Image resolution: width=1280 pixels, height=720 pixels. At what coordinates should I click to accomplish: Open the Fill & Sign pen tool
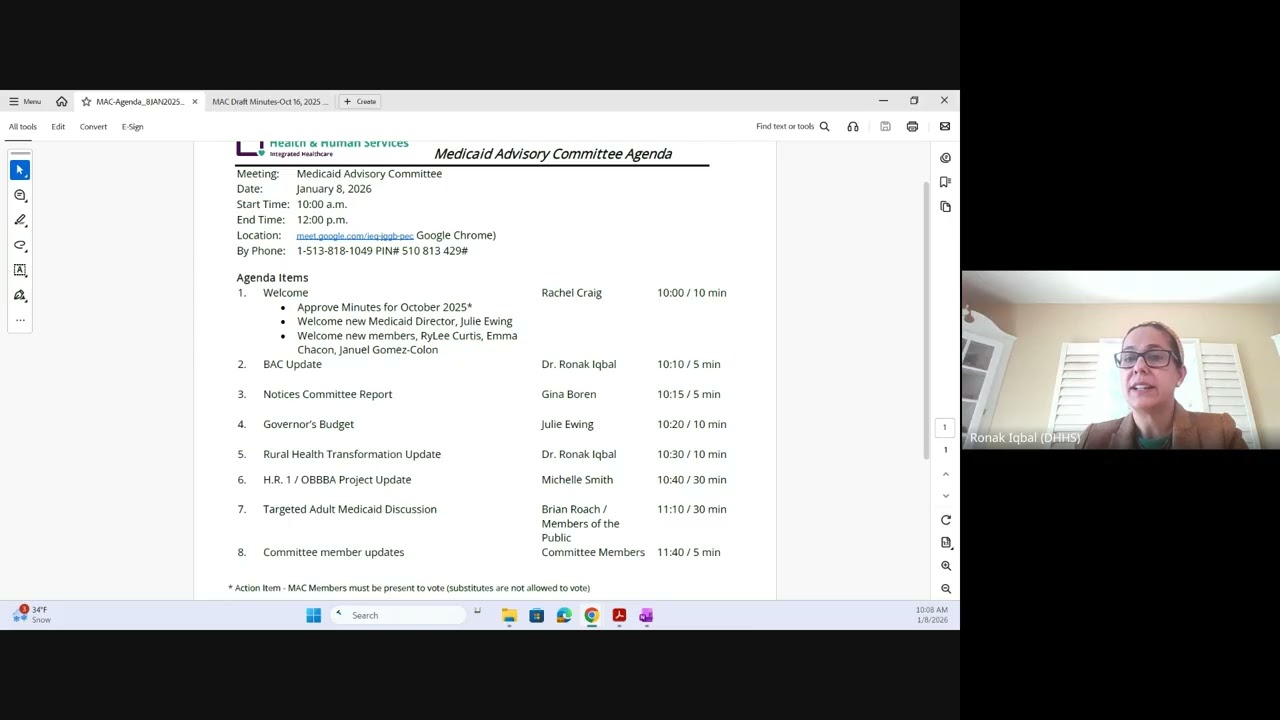[x=20, y=295]
